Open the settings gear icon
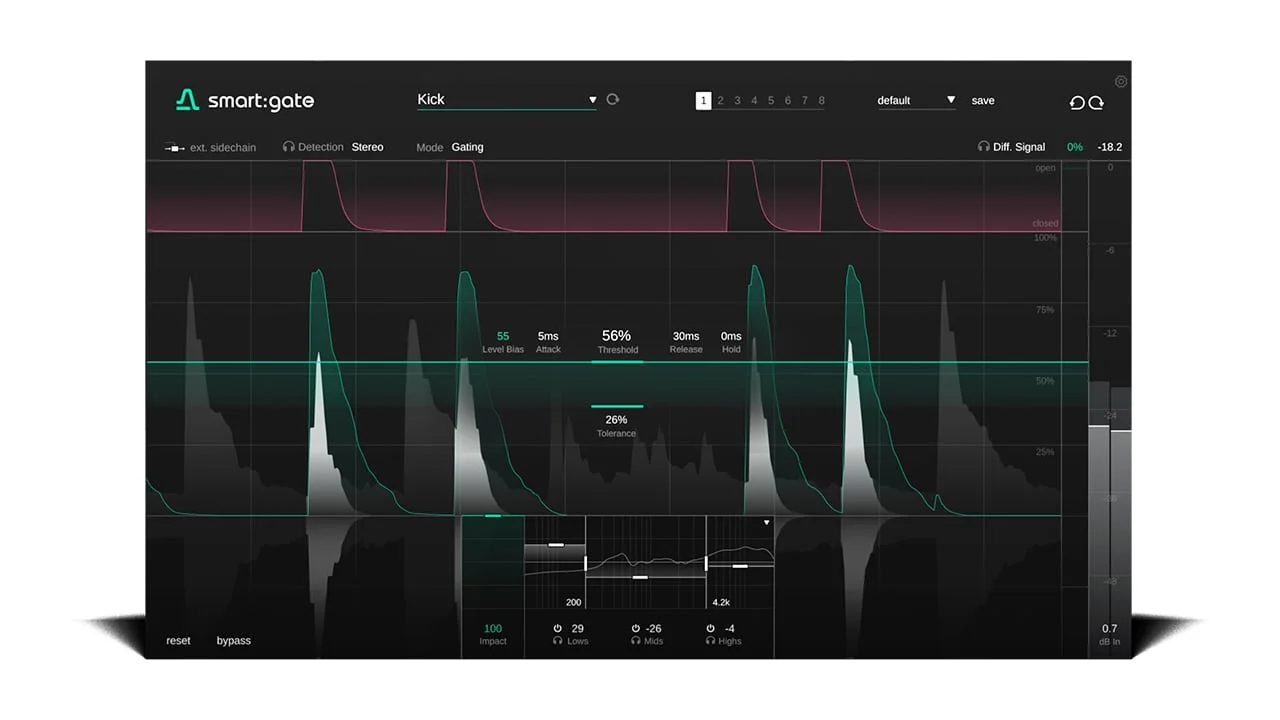 click(1120, 81)
